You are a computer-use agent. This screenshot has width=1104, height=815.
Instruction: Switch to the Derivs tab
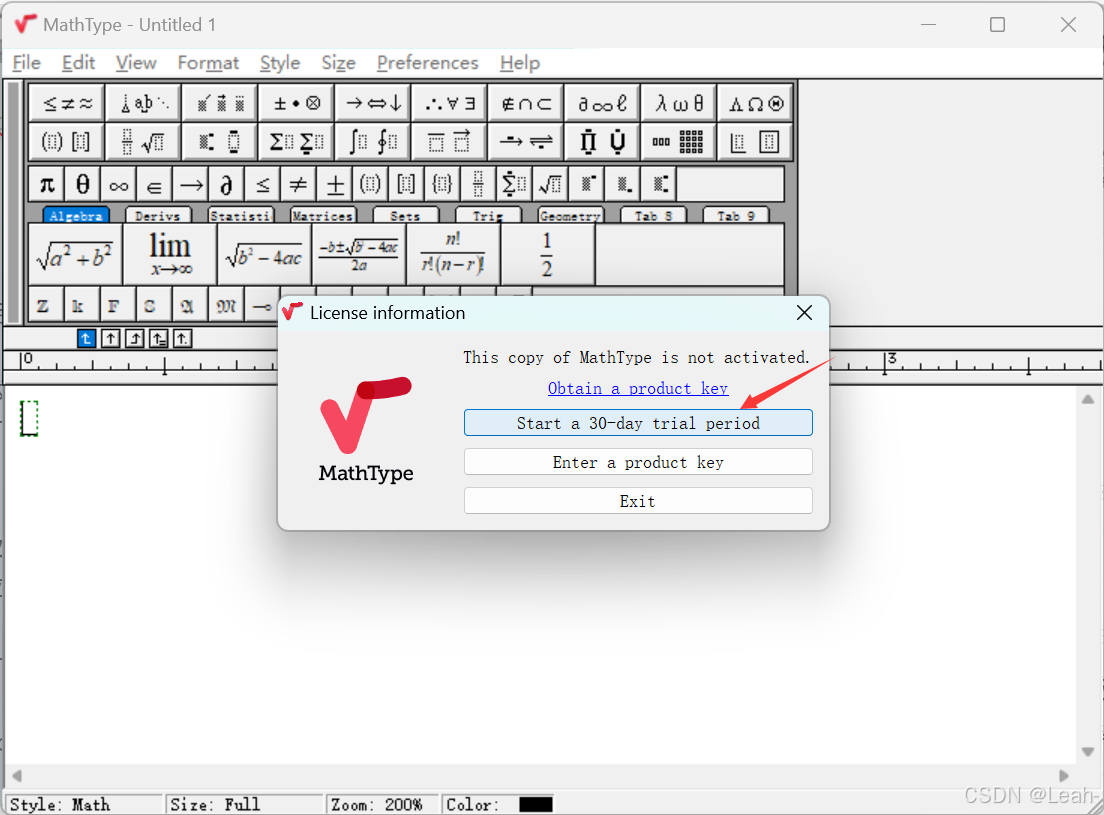tap(158, 215)
